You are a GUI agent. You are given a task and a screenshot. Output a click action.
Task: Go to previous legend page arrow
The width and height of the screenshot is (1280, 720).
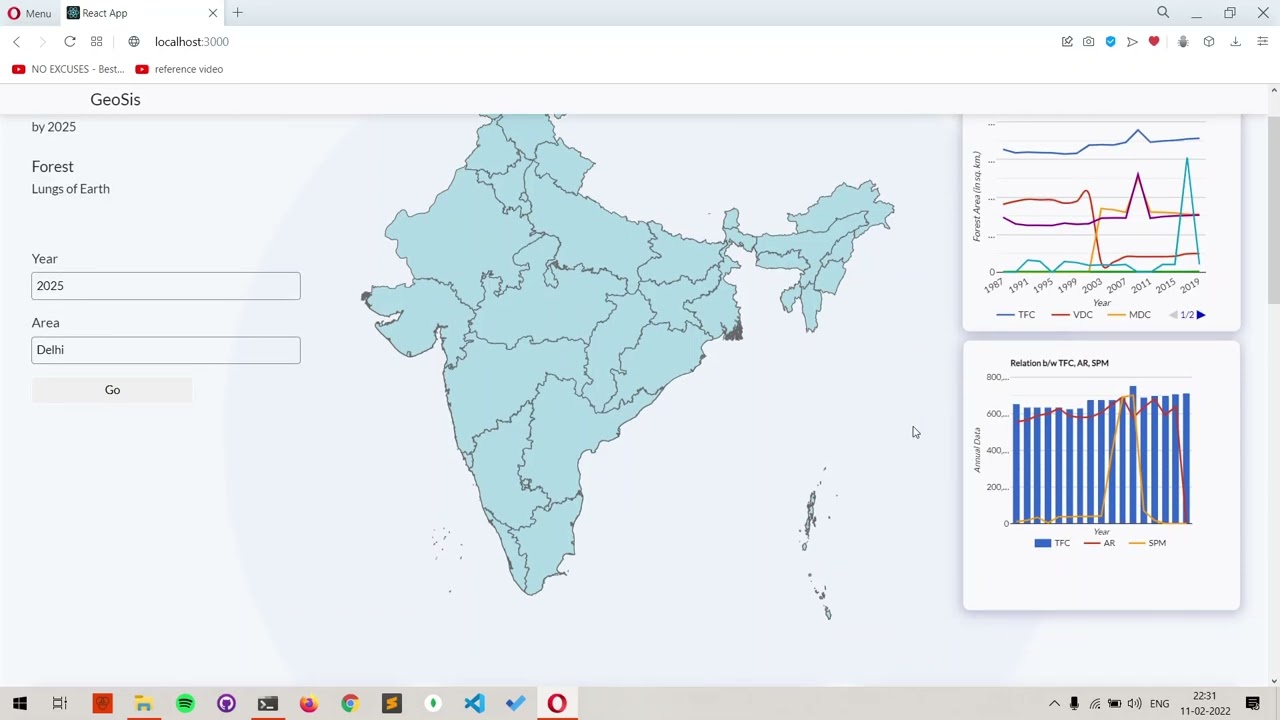coord(1173,315)
